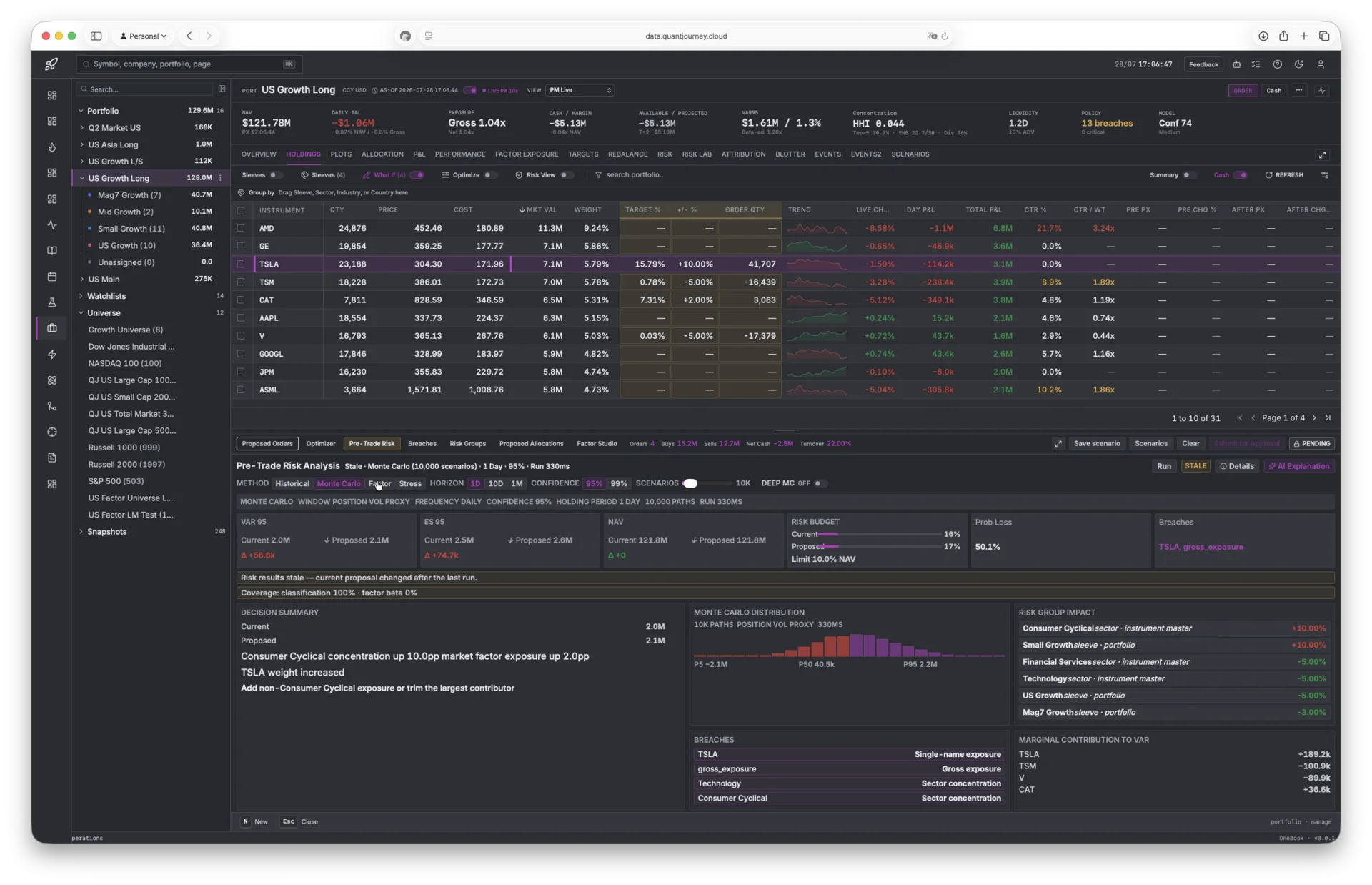Open the Optimizer bottom tab

click(x=321, y=444)
